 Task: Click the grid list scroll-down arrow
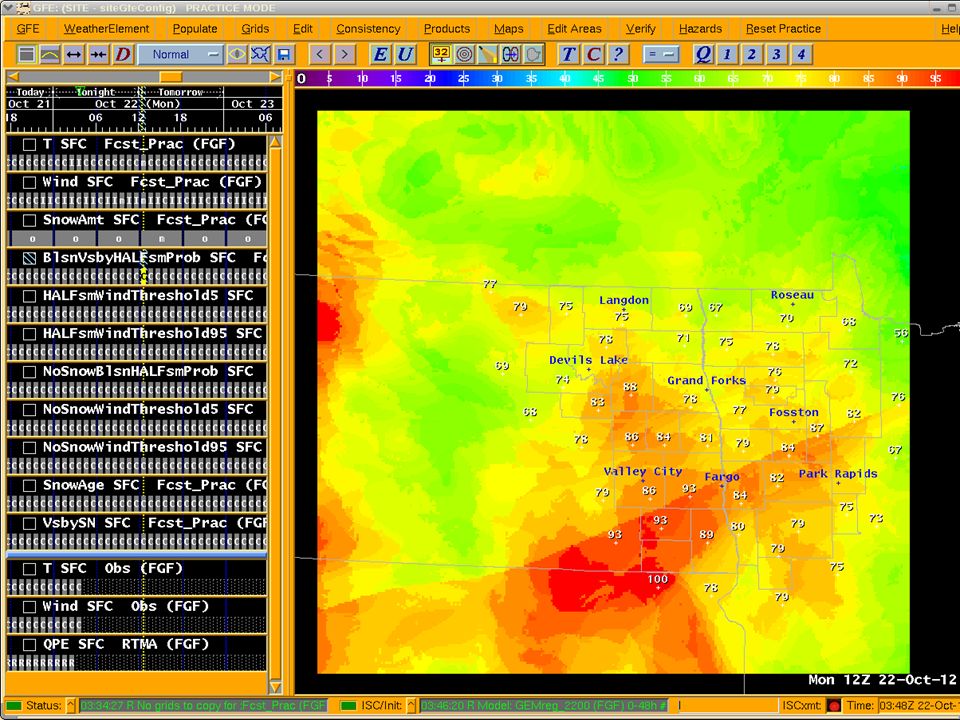(x=276, y=687)
